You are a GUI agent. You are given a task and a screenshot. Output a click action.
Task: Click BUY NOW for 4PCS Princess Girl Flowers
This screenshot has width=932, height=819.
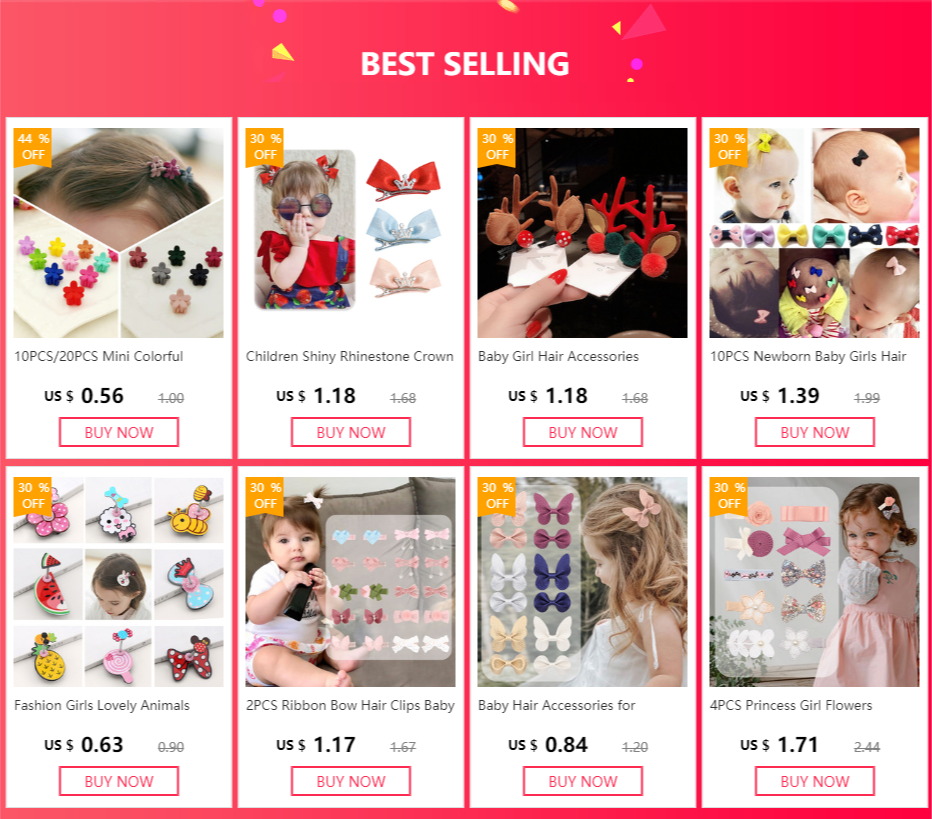815,781
